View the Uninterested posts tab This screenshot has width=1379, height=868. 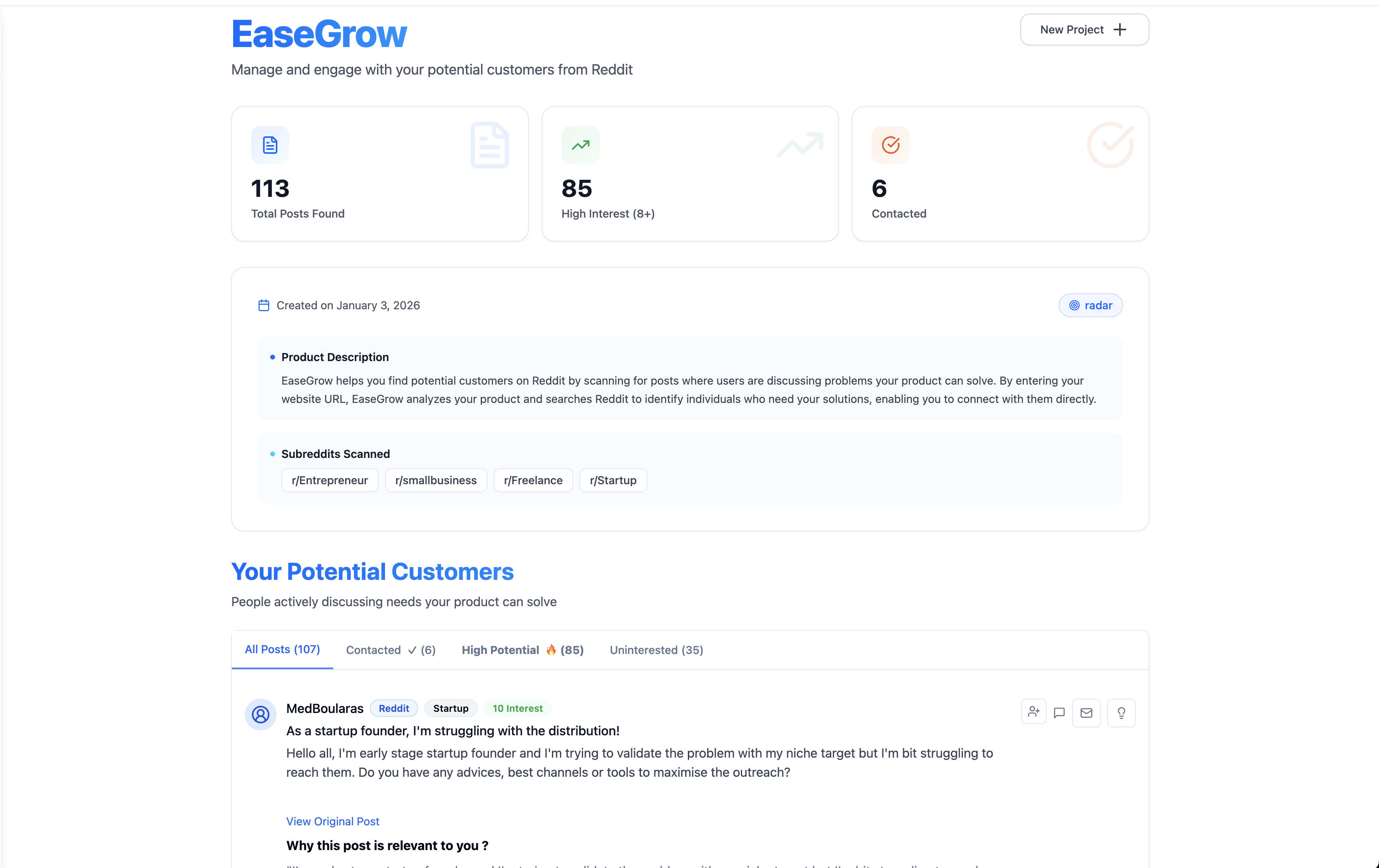point(656,650)
